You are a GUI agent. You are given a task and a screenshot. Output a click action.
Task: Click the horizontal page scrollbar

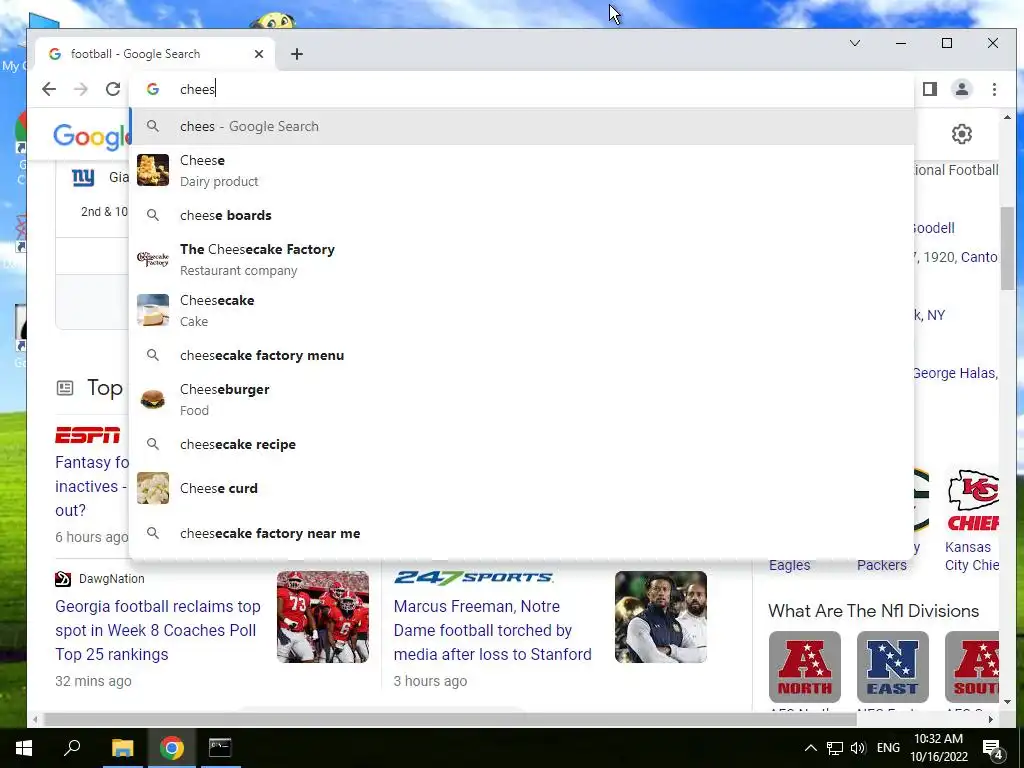click(x=449, y=719)
